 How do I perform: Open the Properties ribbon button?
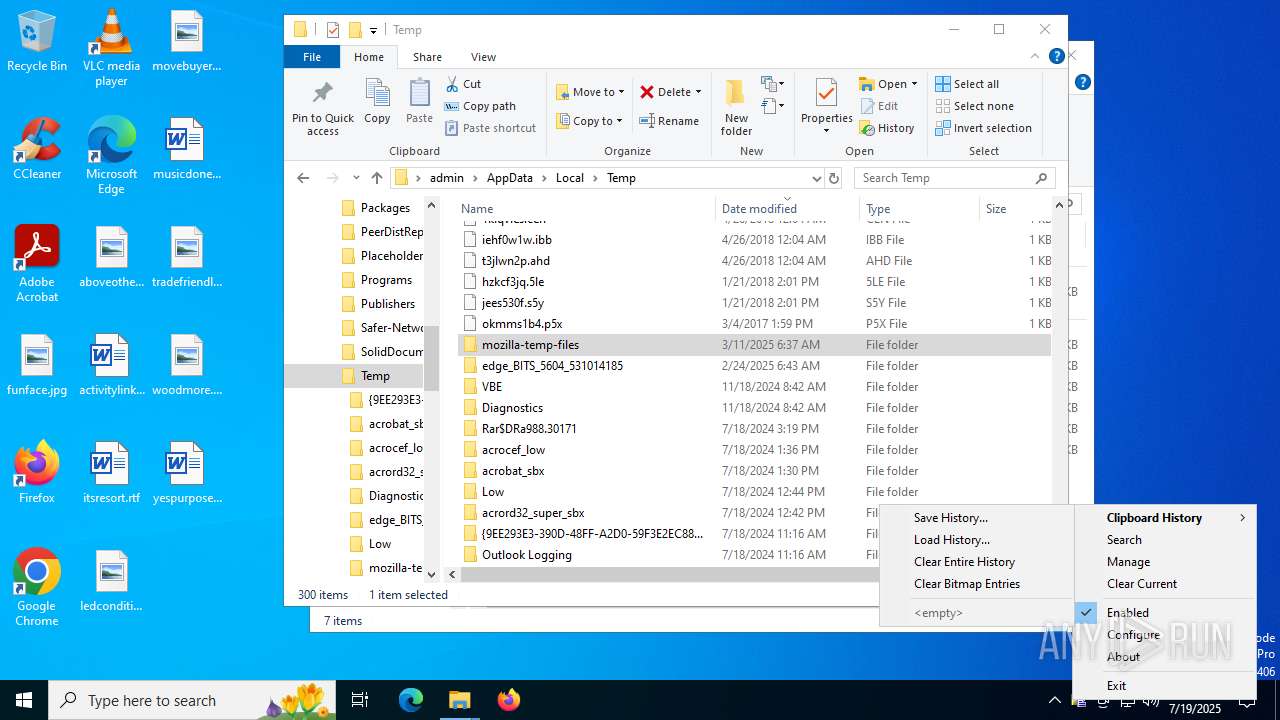(x=826, y=106)
